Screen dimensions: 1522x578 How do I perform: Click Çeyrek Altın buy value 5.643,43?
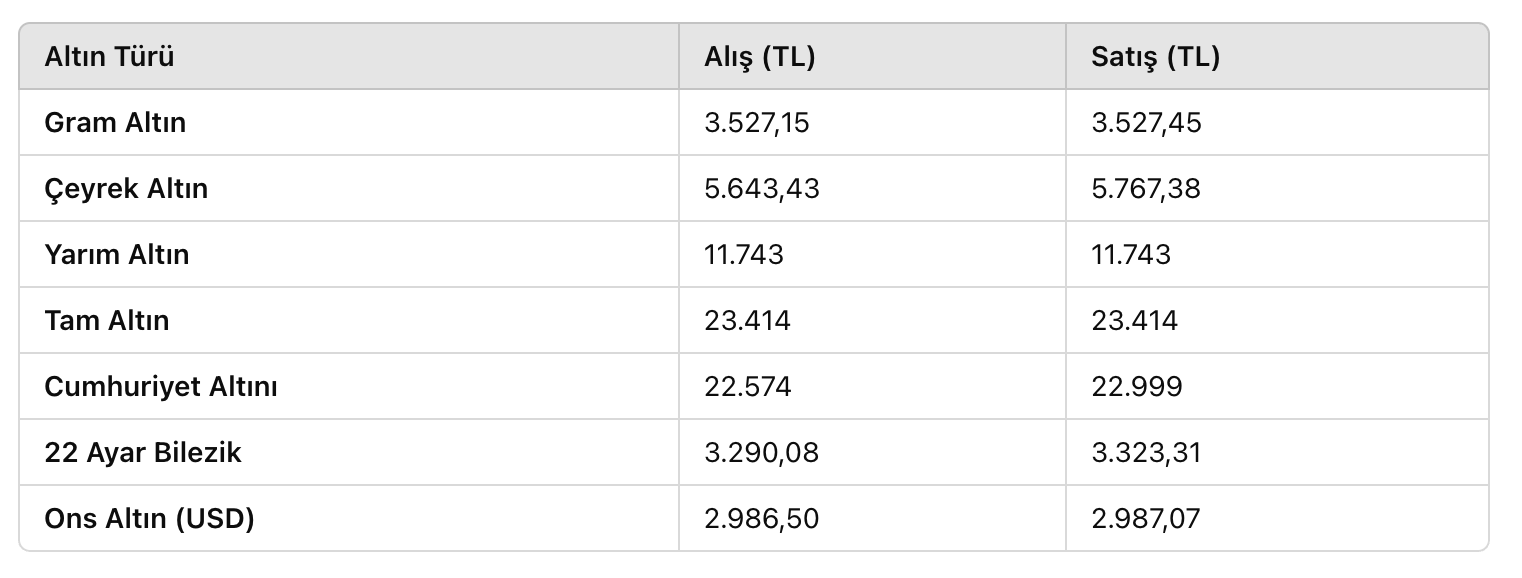[762, 189]
